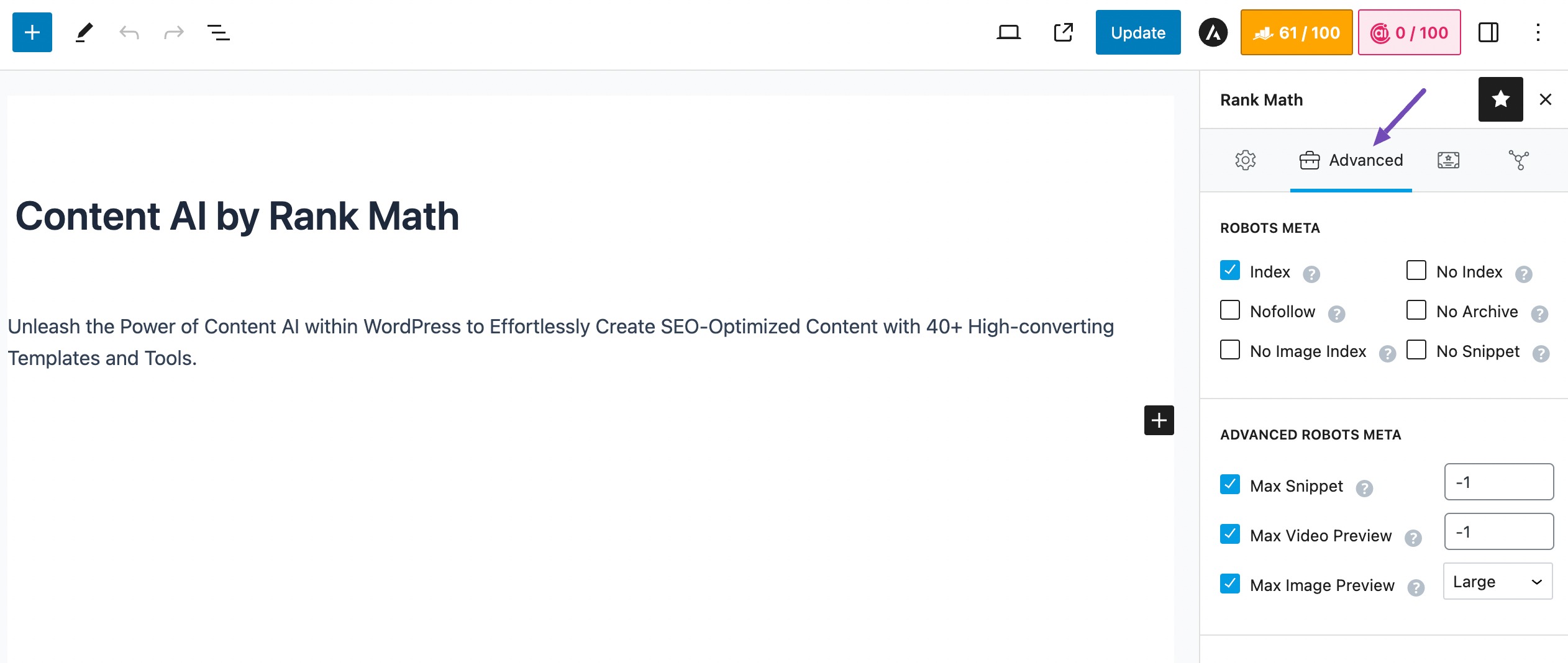Show help for the Nofollow option
Screen dimensions: 1568x663
tap(1337, 313)
